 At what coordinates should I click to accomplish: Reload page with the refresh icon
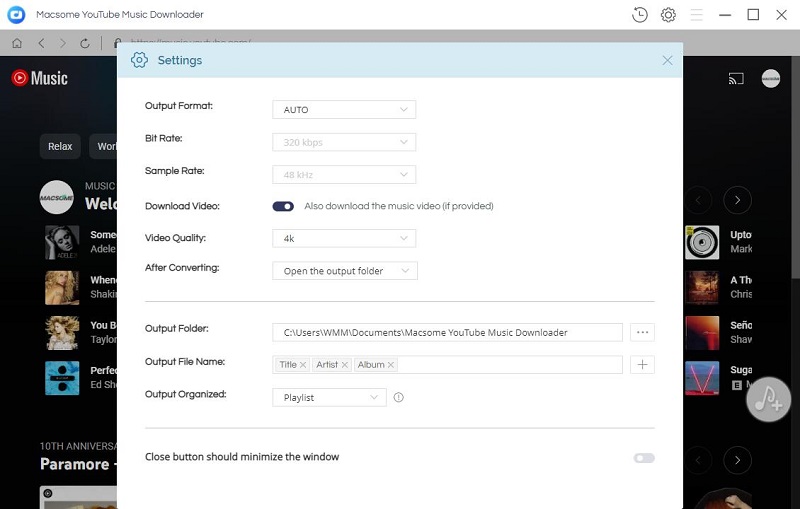85,43
